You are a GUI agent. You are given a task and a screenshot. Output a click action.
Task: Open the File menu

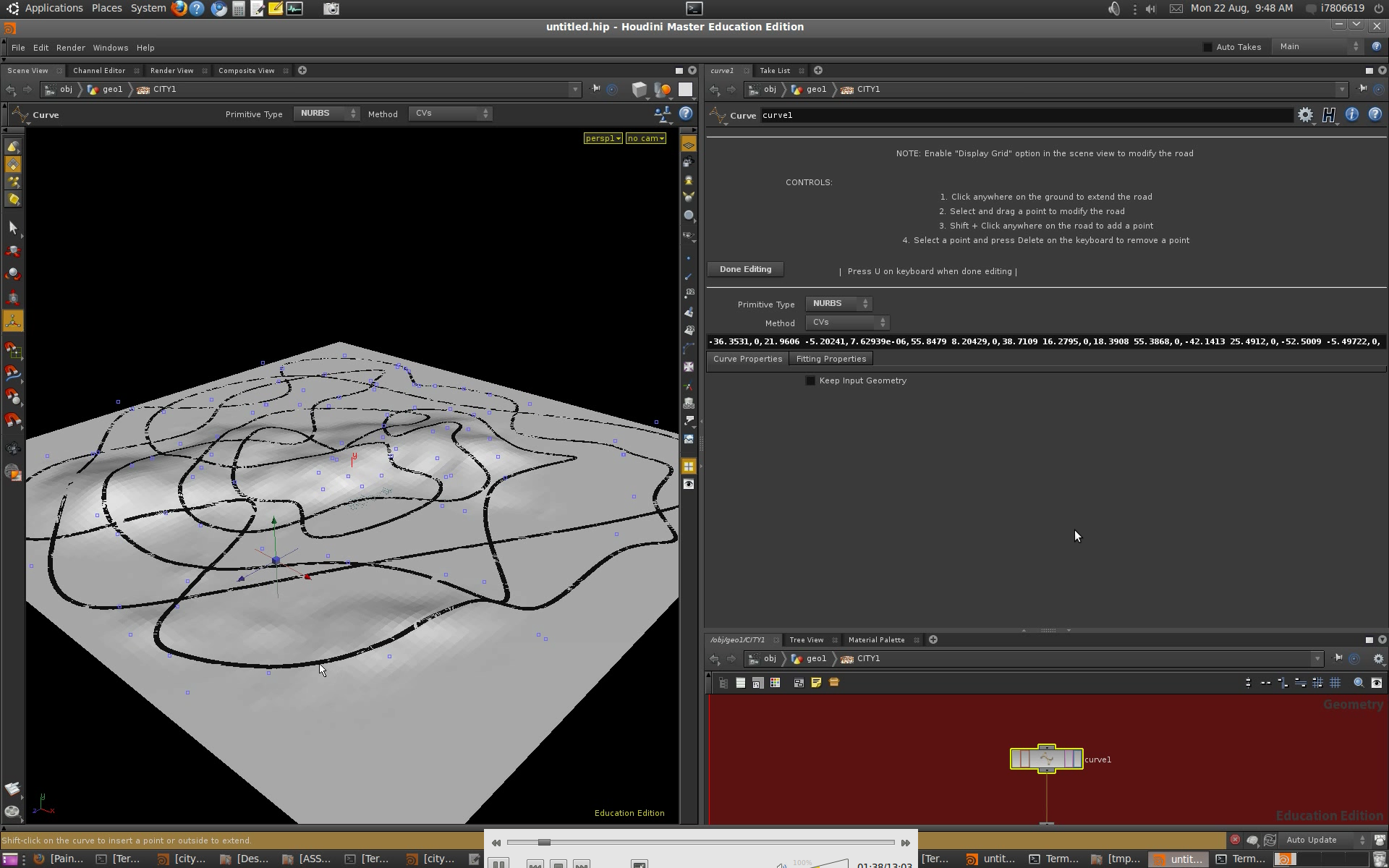[18, 48]
